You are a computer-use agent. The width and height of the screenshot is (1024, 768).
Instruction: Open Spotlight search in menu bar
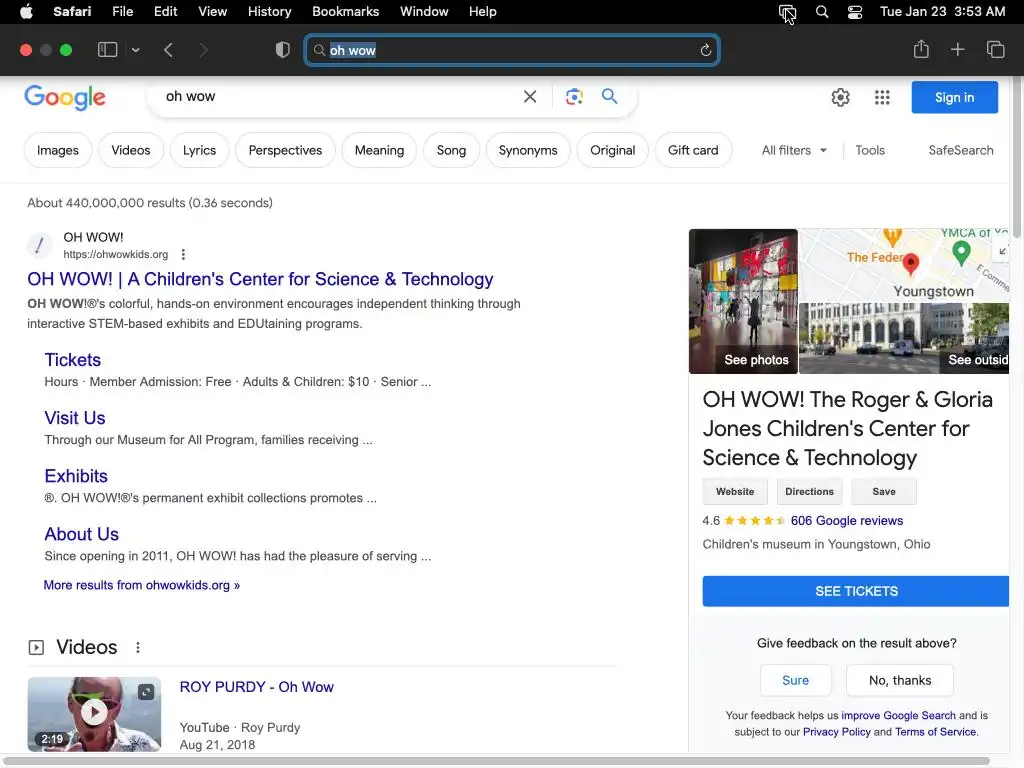(822, 12)
